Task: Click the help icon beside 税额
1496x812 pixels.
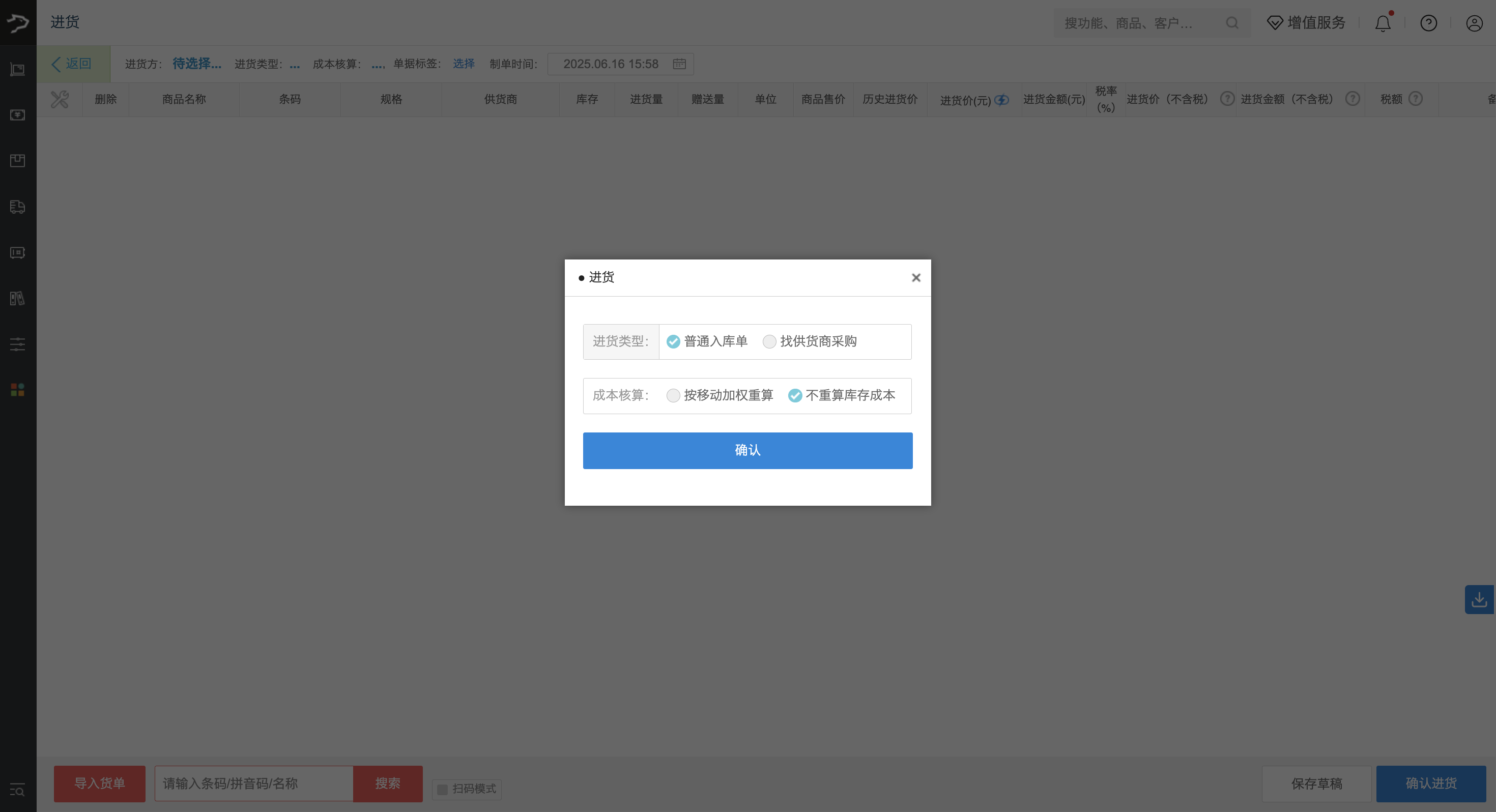Action: tap(1416, 99)
